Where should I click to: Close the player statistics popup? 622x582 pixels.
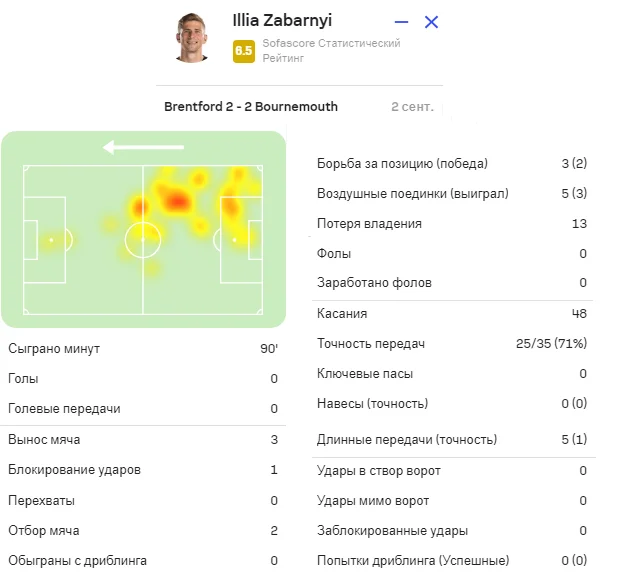pyautogui.click(x=431, y=22)
